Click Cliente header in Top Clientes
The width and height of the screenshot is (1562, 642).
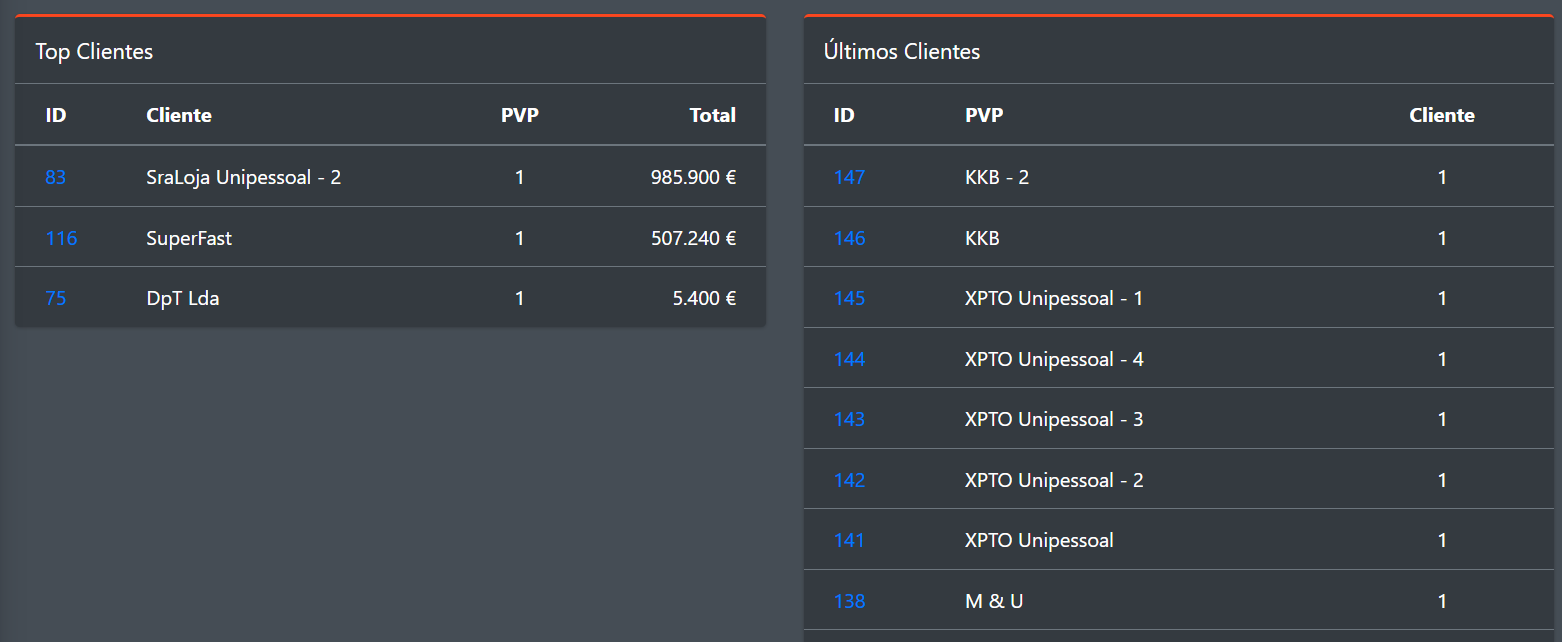179,115
